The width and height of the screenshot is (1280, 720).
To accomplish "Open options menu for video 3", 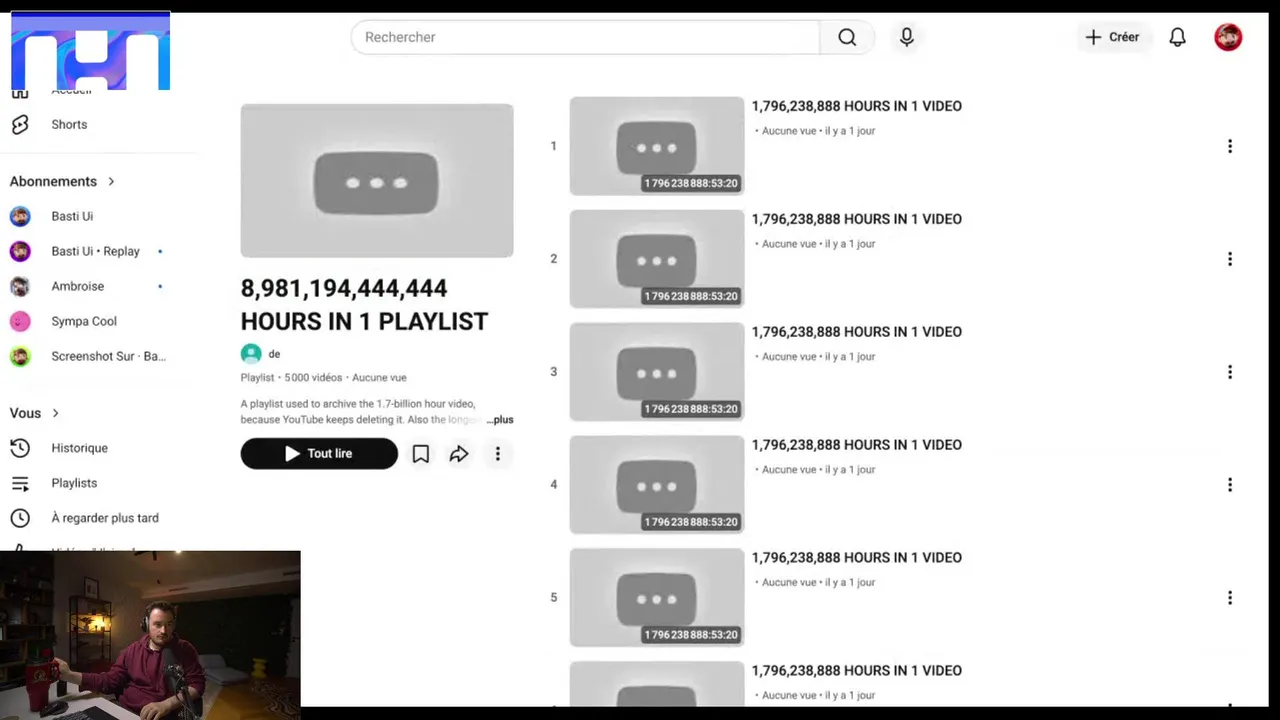I will pos(1229,372).
